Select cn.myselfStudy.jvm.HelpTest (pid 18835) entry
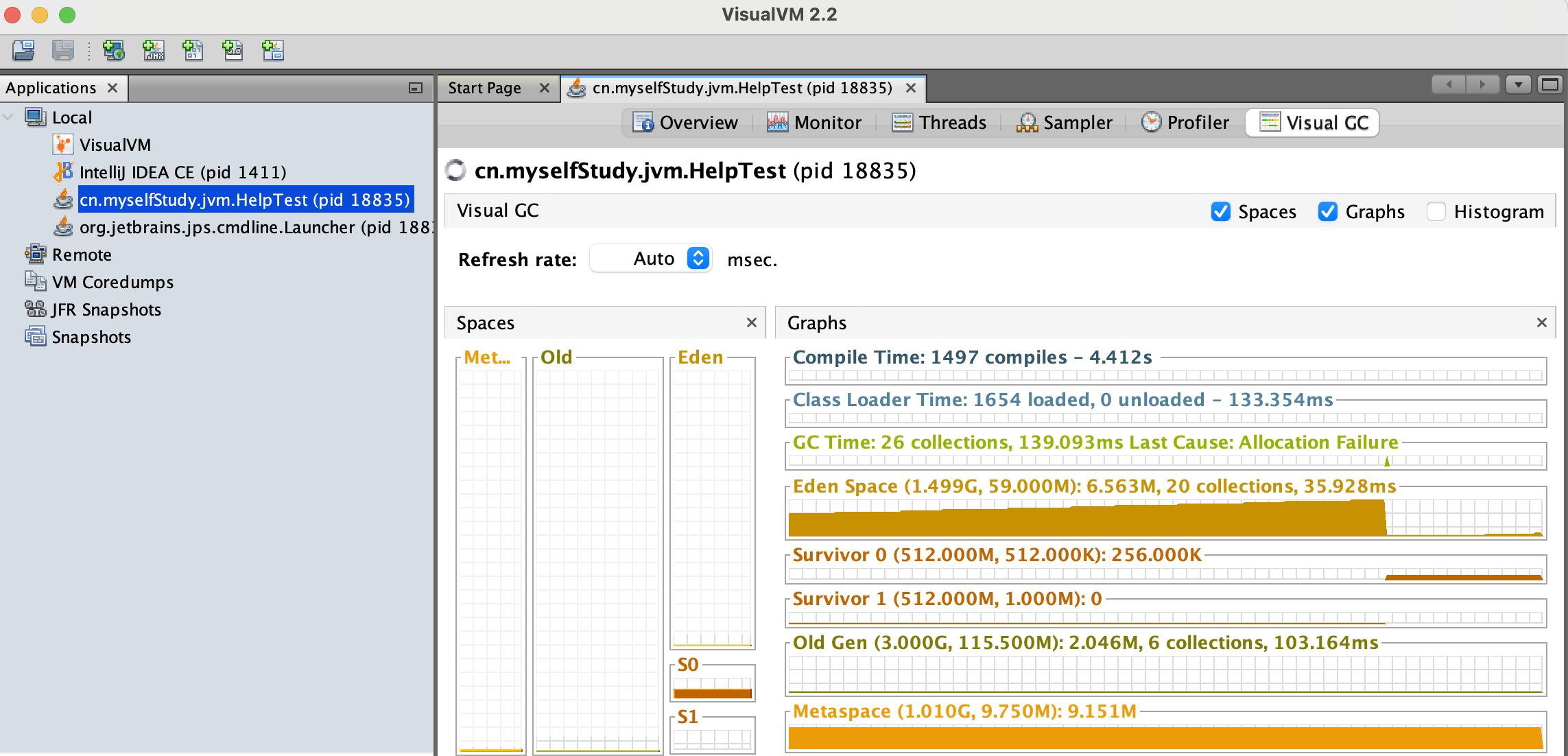Image resolution: width=1568 pixels, height=756 pixels. tap(246, 200)
